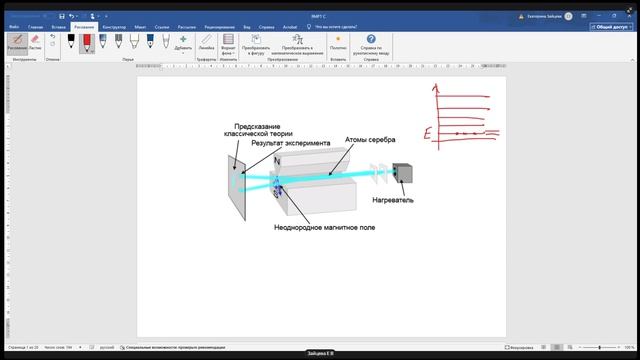Convert ink to shape (Преобразовать в фигуру)

[256, 45]
